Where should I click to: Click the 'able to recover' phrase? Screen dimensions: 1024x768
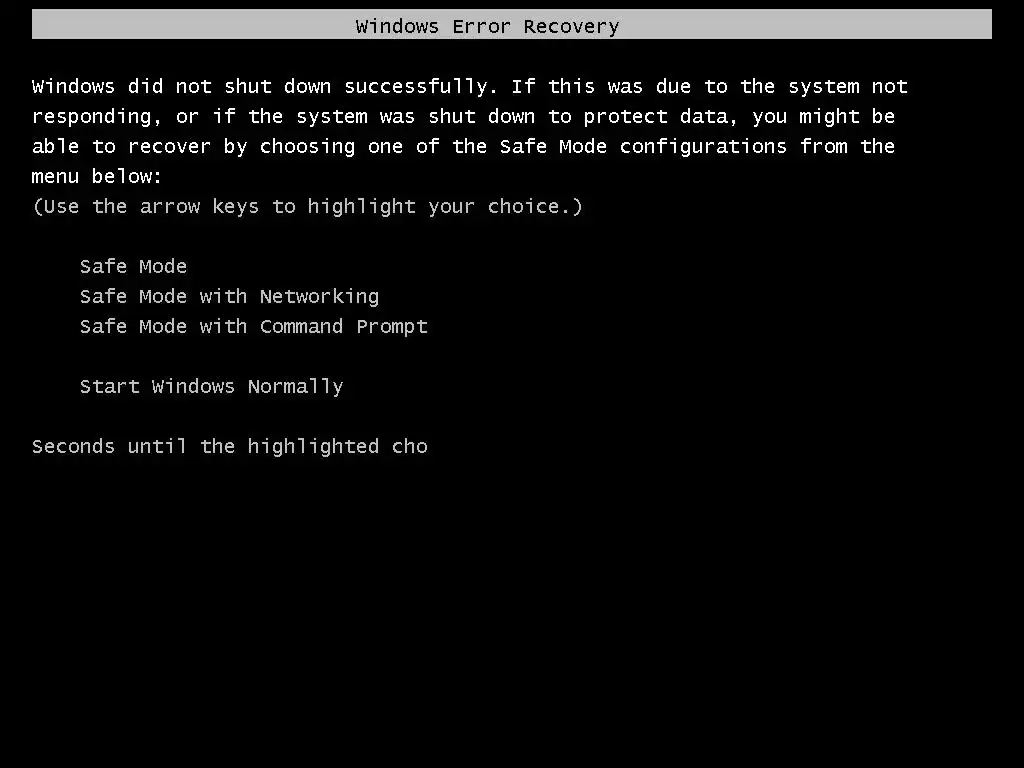(121, 147)
